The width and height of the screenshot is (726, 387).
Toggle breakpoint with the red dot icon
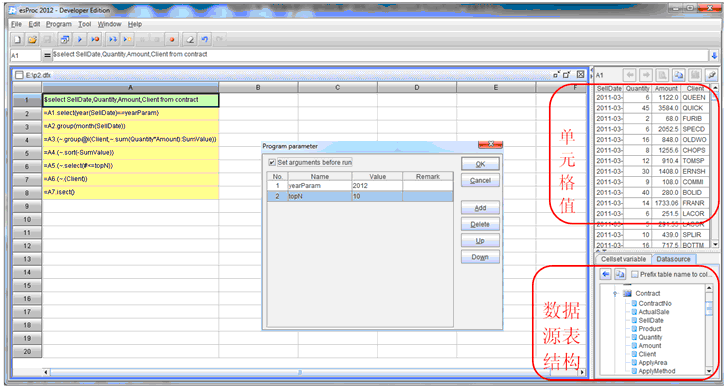[172, 40]
